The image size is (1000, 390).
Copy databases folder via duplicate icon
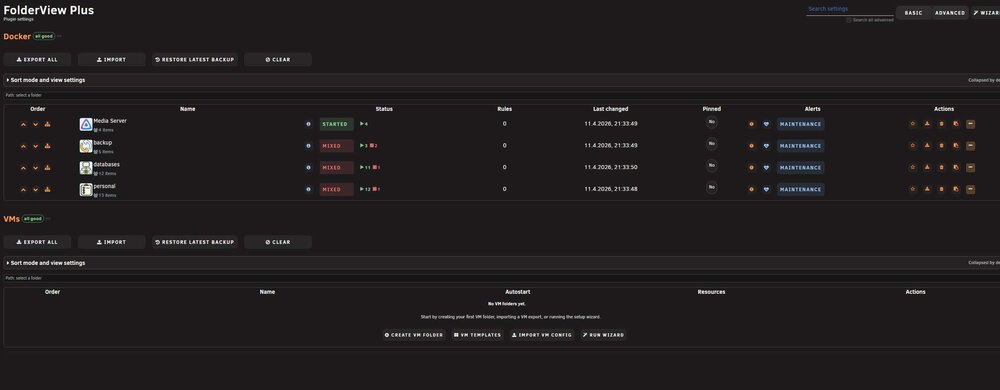(956, 168)
